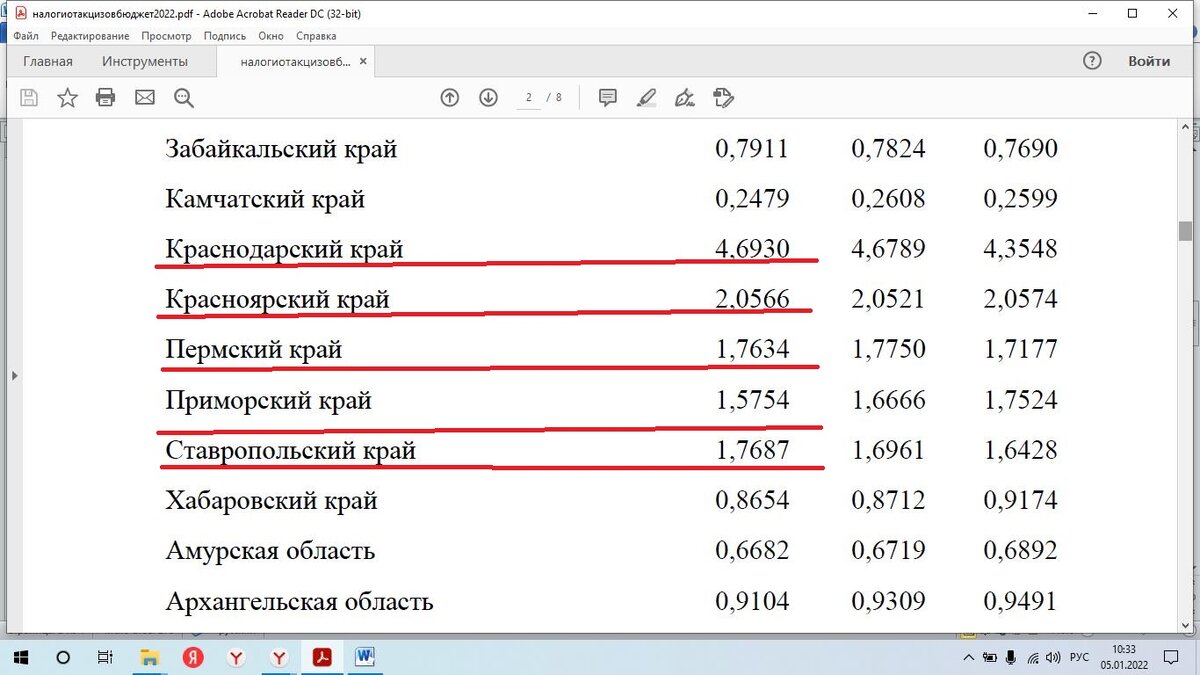This screenshot has width=1200, height=675.
Task: Switch to the Инструменты tab
Action: [145, 61]
